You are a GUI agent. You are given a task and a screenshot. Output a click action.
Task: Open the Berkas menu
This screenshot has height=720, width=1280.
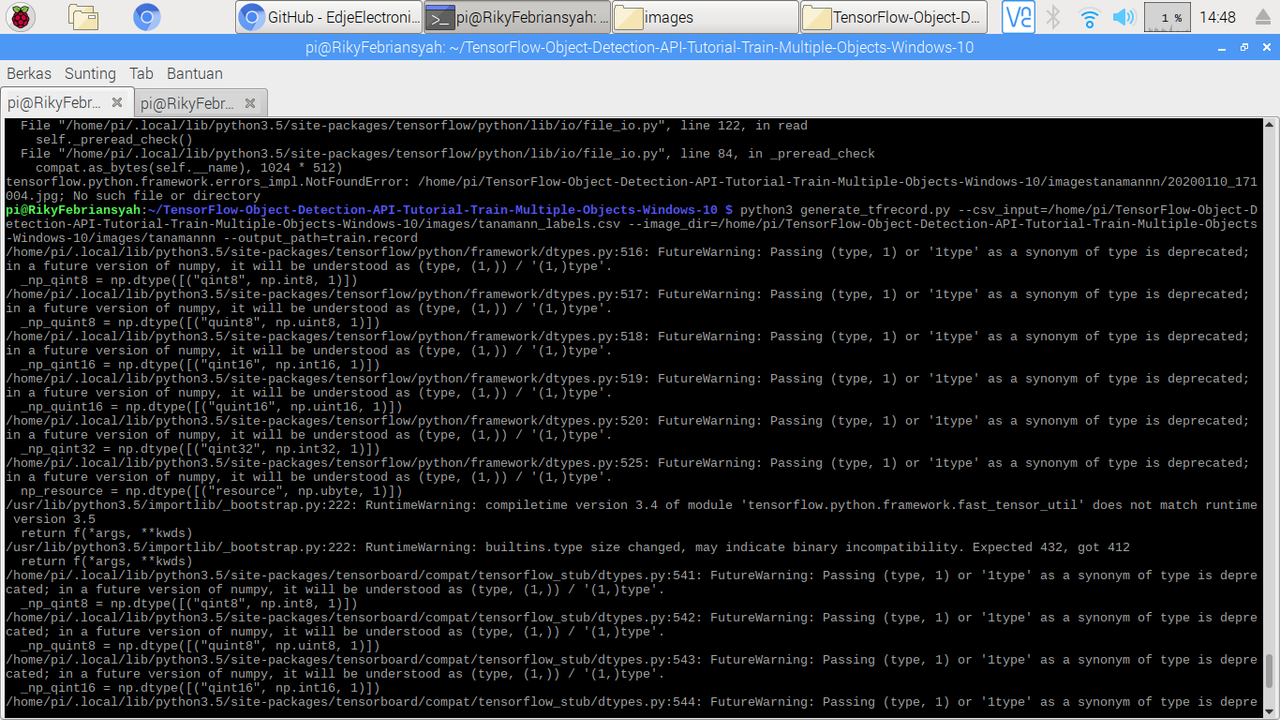(29, 73)
